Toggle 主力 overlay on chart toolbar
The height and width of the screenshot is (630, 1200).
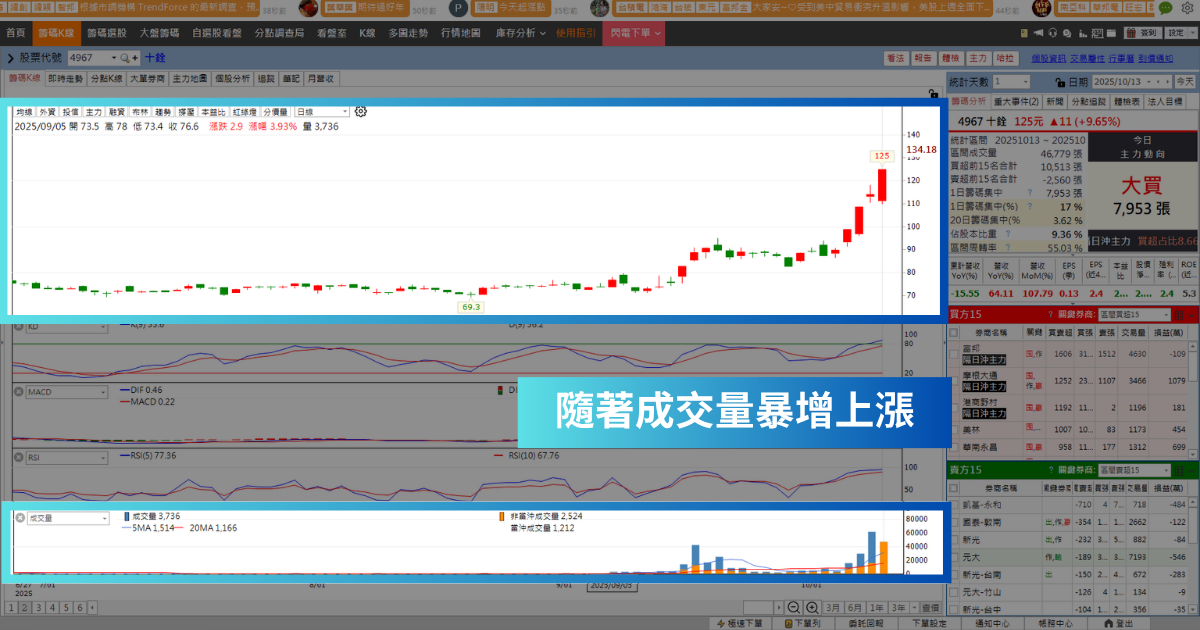pos(94,113)
